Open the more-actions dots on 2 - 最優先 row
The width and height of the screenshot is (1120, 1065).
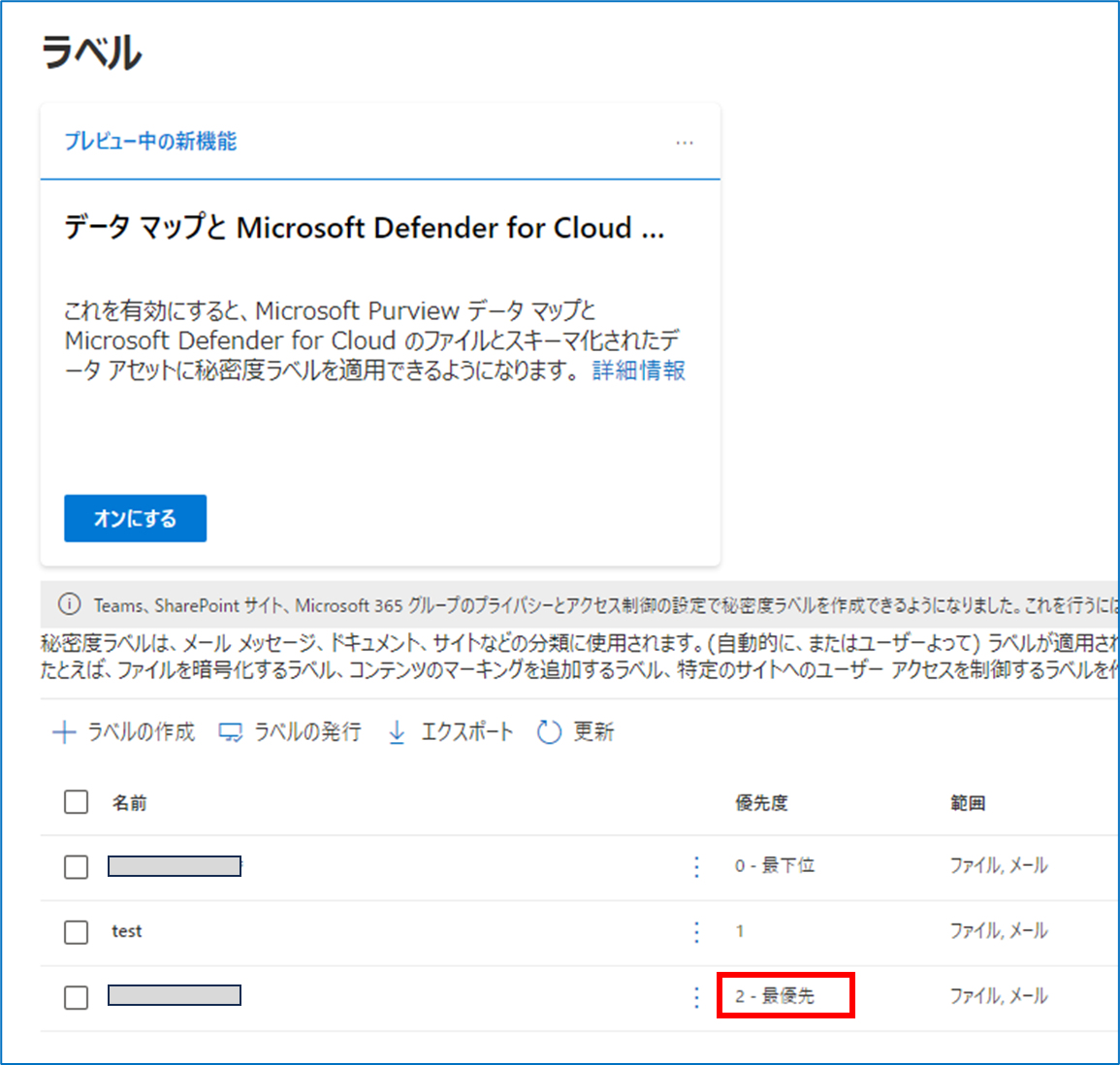tap(697, 997)
